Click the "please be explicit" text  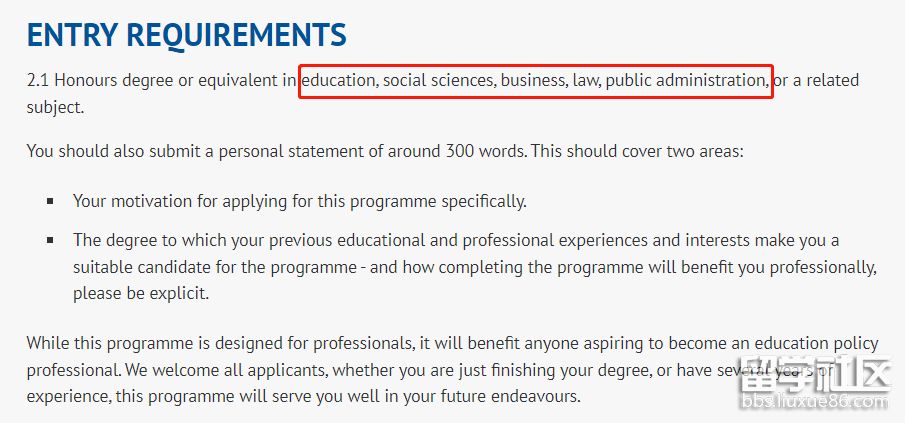coord(141,295)
